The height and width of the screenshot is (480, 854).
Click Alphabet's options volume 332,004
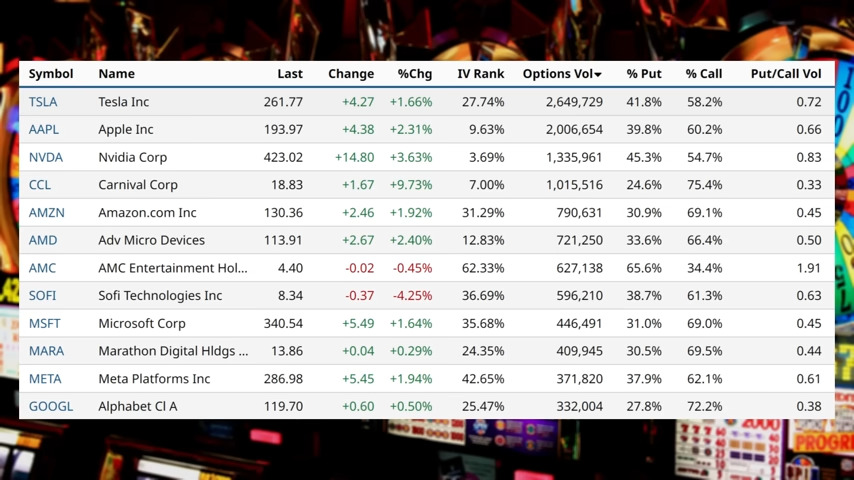tap(580, 406)
